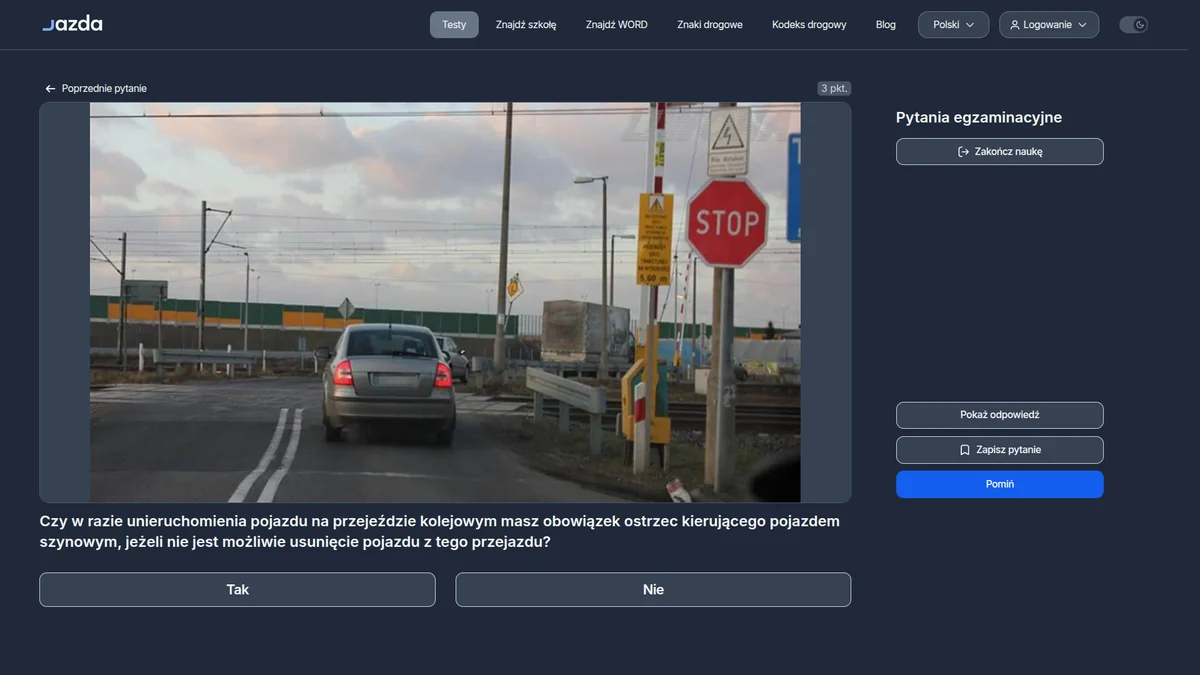Click Zakończ naukę button
The image size is (1200, 675).
click(x=1000, y=152)
